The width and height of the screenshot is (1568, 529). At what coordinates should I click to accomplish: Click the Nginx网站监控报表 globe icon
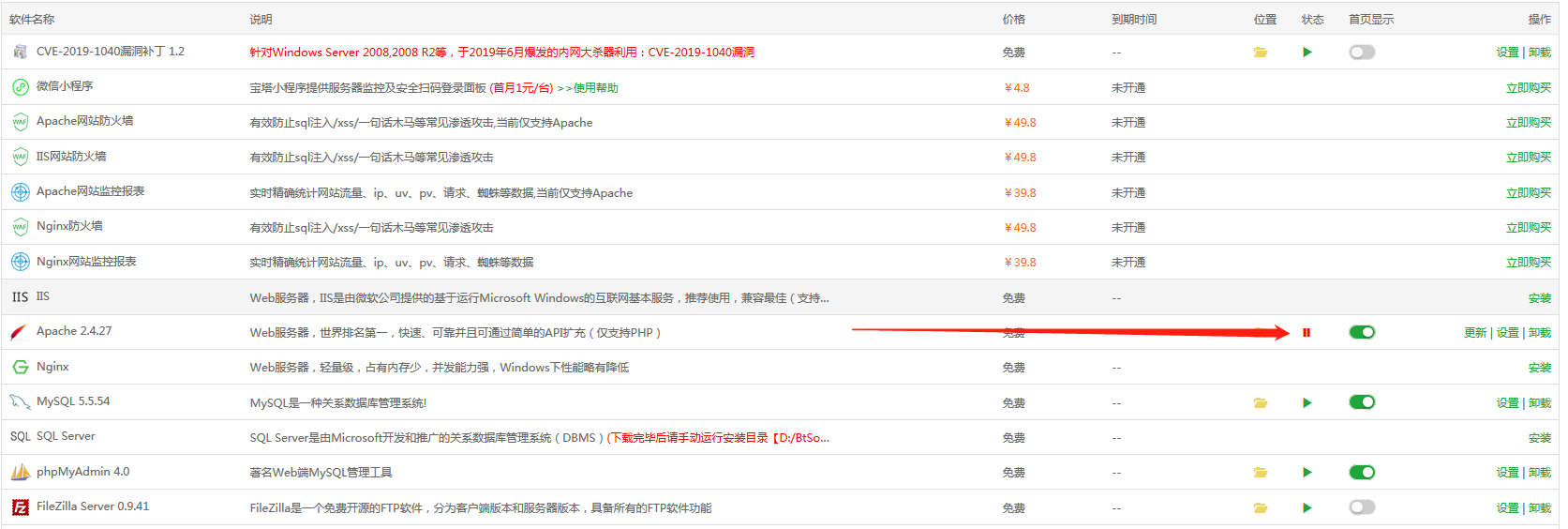[20, 262]
